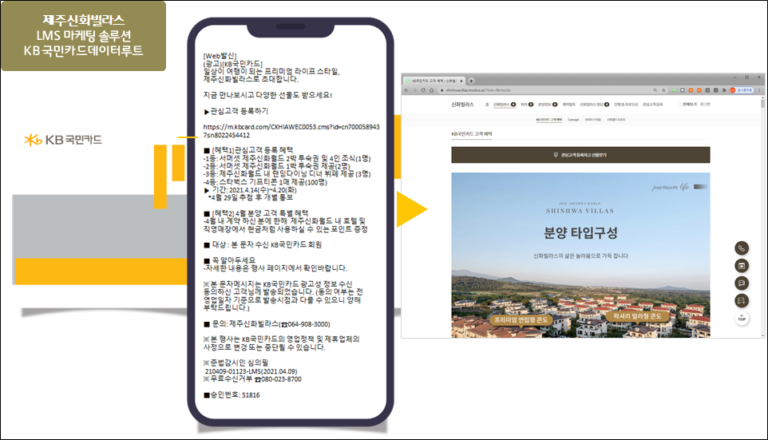The width and height of the screenshot is (768, 440).
Task: Close the KB국민카드 browser tab
Action: (461, 81)
